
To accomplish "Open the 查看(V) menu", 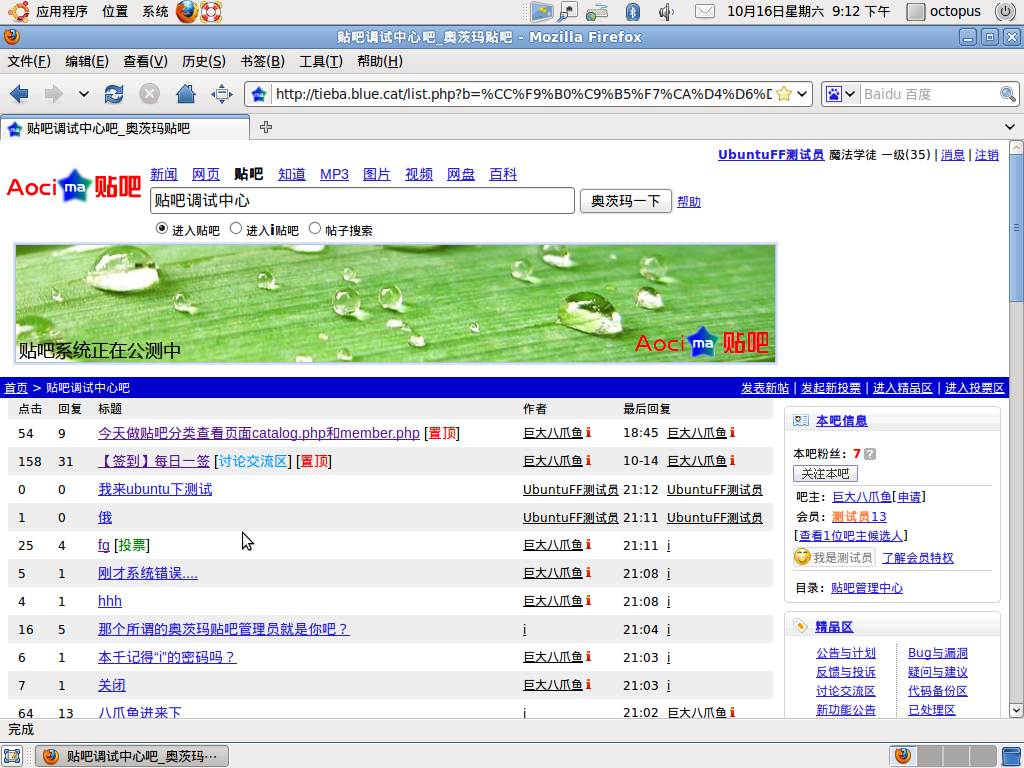I will click(x=145, y=61).
